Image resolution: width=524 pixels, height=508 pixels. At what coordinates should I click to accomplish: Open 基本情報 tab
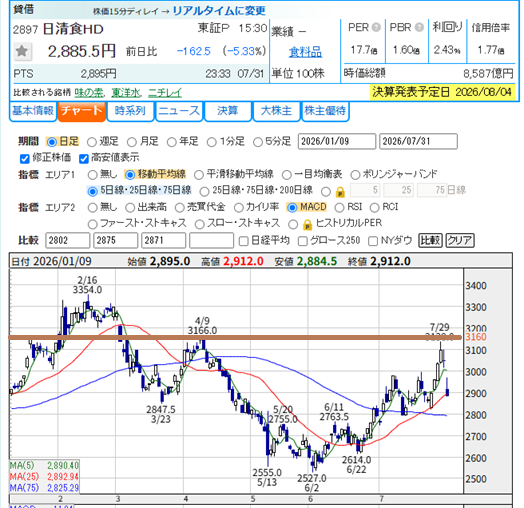click(x=33, y=111)
